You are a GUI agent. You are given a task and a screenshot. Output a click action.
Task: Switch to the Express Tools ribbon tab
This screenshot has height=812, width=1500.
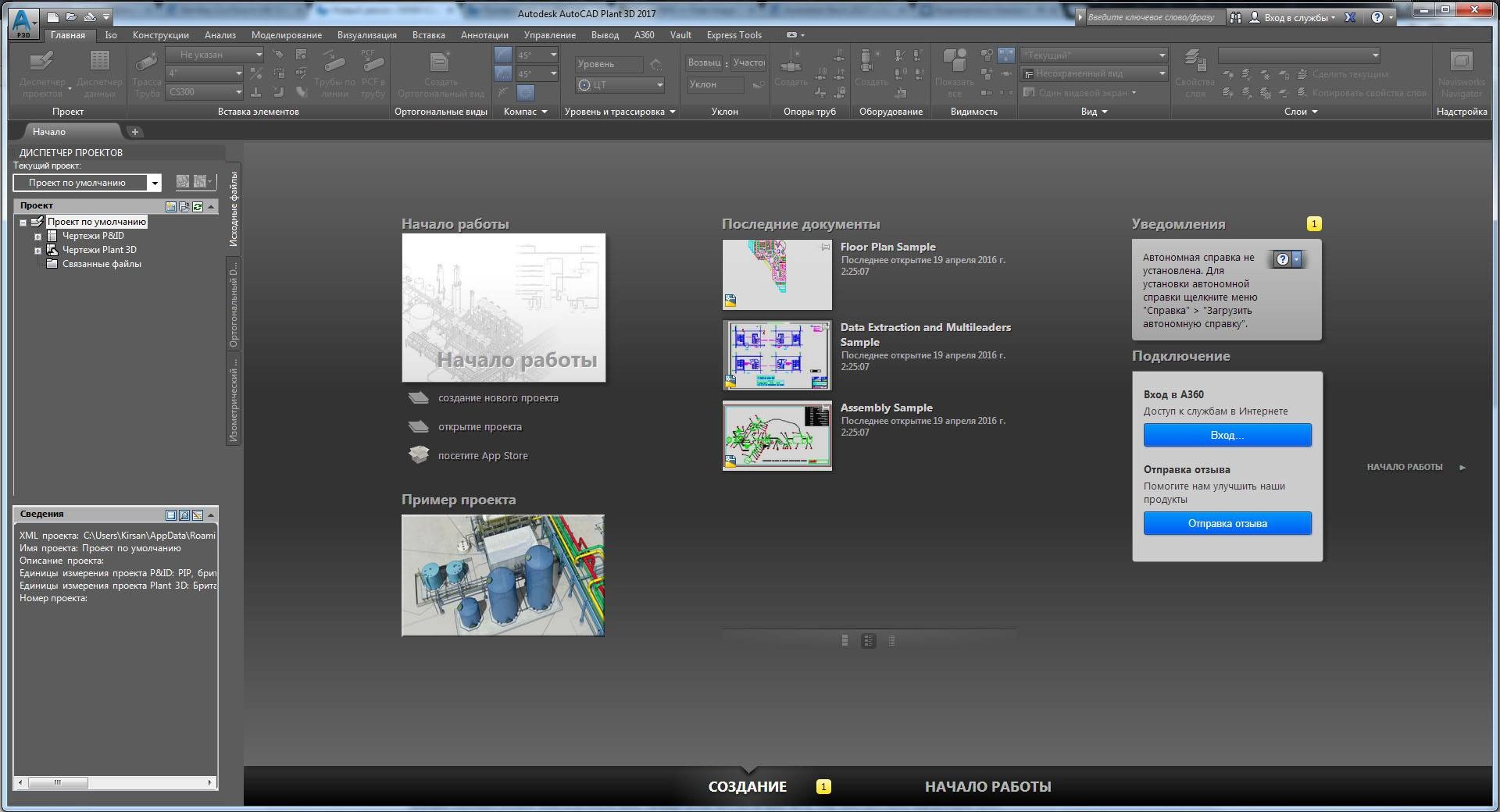point(734,35)
